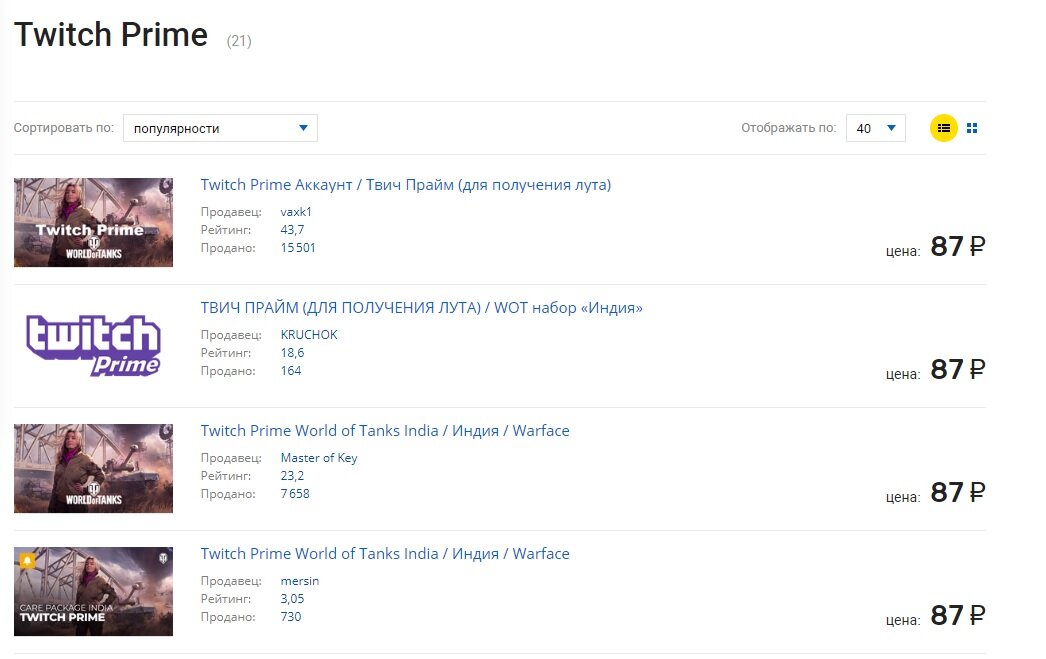Switch to list view layout
The image size is (1046, 659).
click(943, 128)
